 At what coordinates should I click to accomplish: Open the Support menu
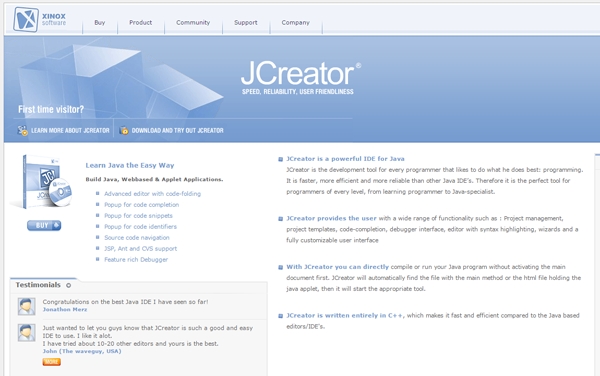pos(246,23)
